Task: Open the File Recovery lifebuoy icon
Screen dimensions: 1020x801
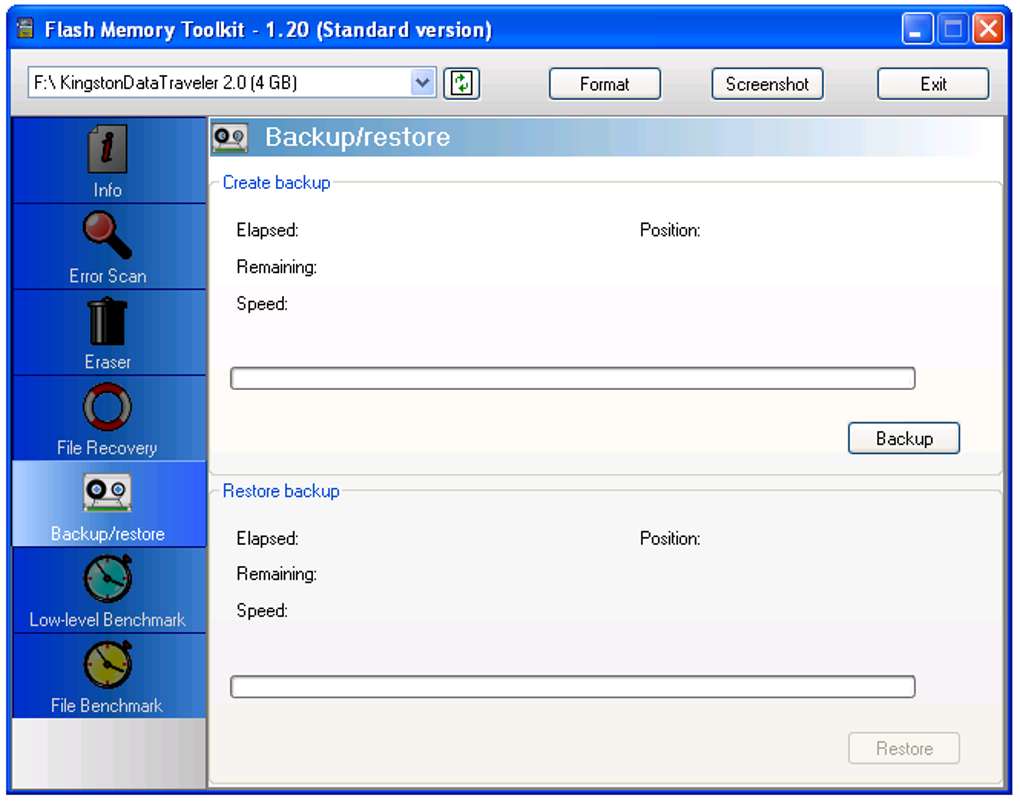Action: pyautogui.click(x=107, y=407)
